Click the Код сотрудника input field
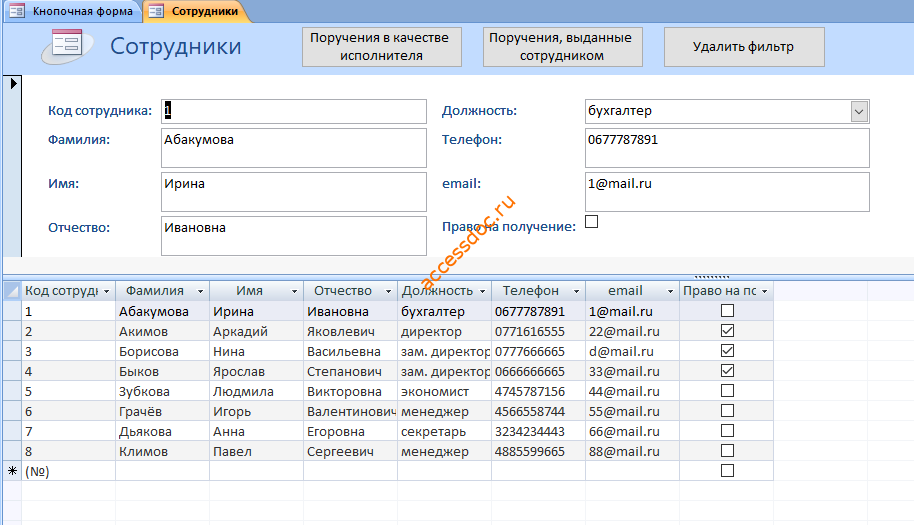Image resolution: width=914 pixels, height=525 pixels. click(294, 111)
